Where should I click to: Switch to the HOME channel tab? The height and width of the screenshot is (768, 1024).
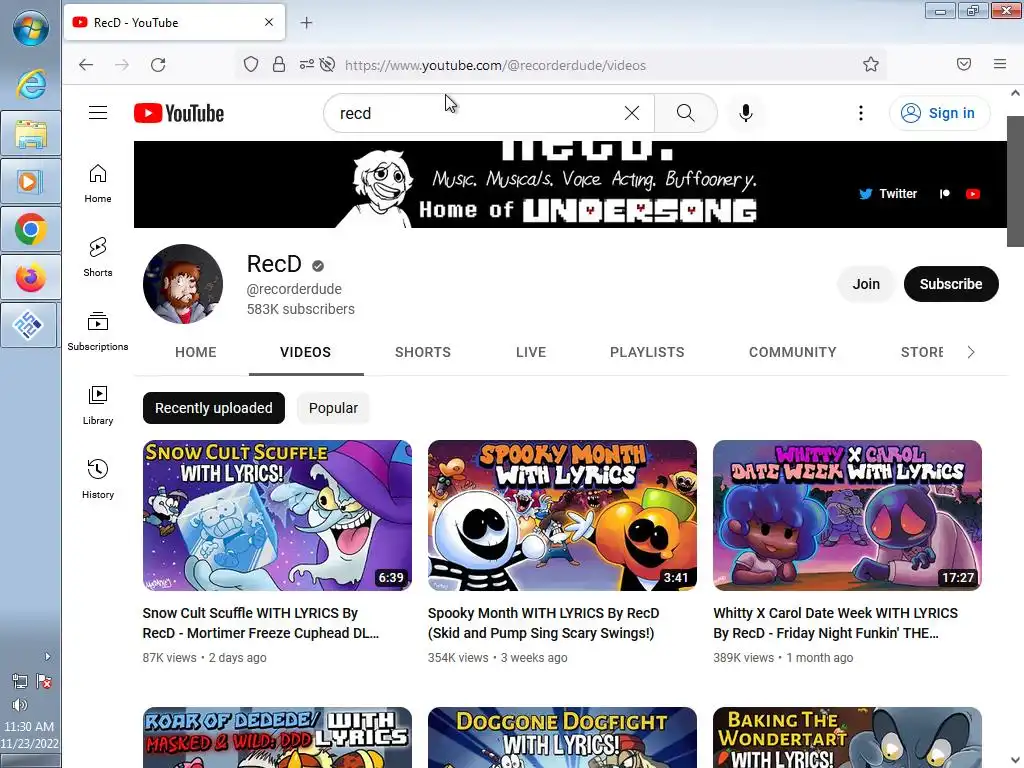tap(196, 352)
